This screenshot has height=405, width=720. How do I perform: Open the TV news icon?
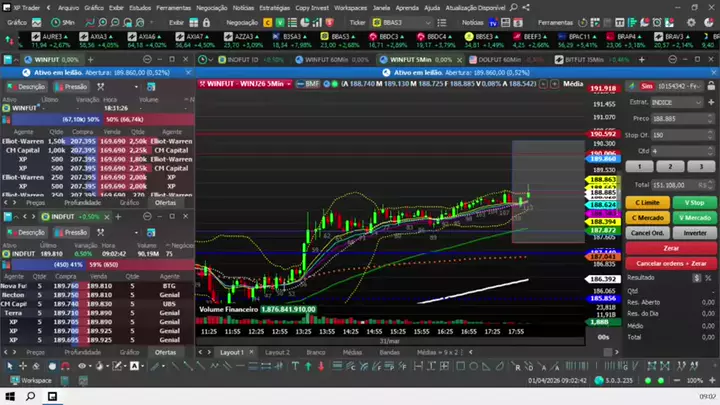pos(493,22)
